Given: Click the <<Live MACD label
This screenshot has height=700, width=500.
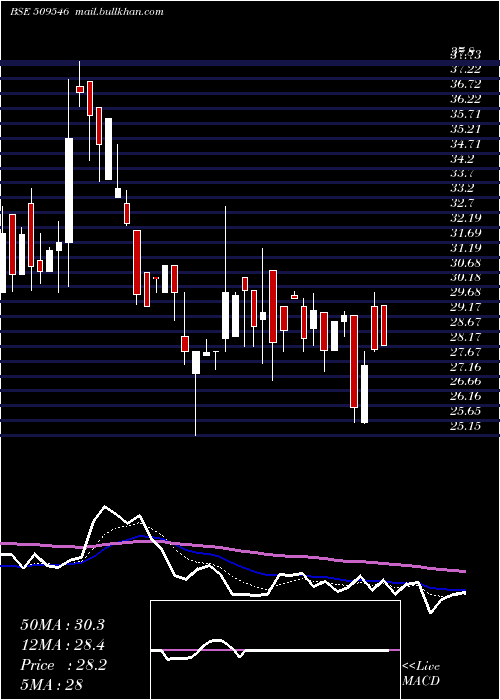Looking at the screenshot, I should [x=421, y=674].
